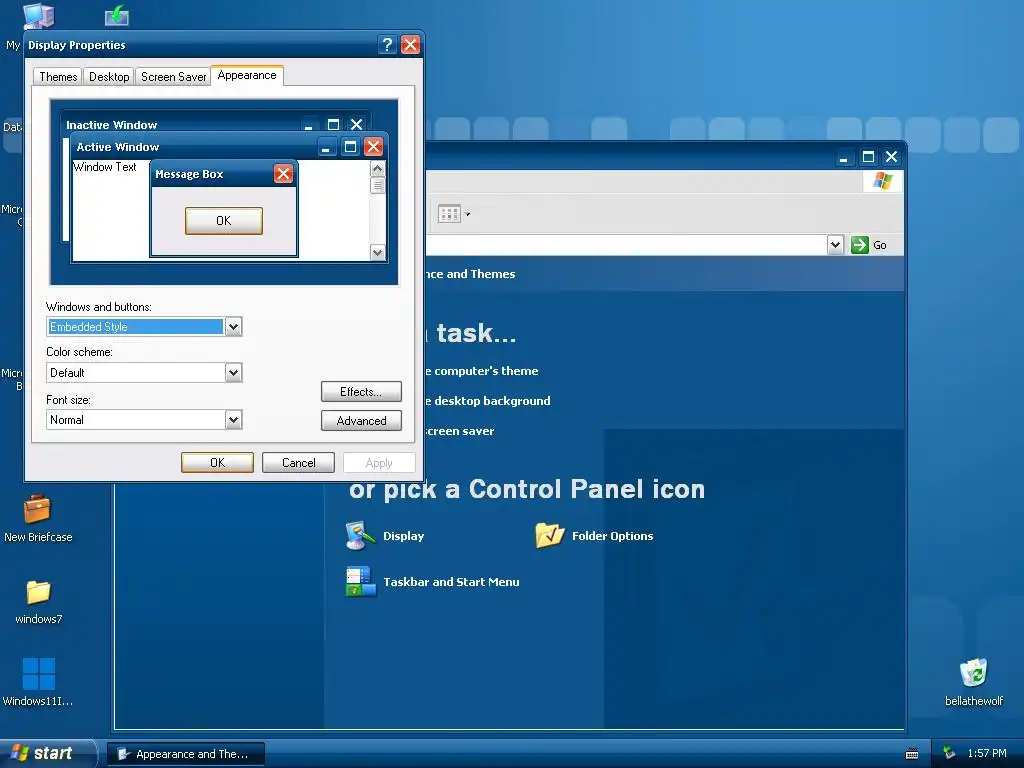The image size is (1024, 768).
Task: Click the Advanced button
Action: (361, 421)
